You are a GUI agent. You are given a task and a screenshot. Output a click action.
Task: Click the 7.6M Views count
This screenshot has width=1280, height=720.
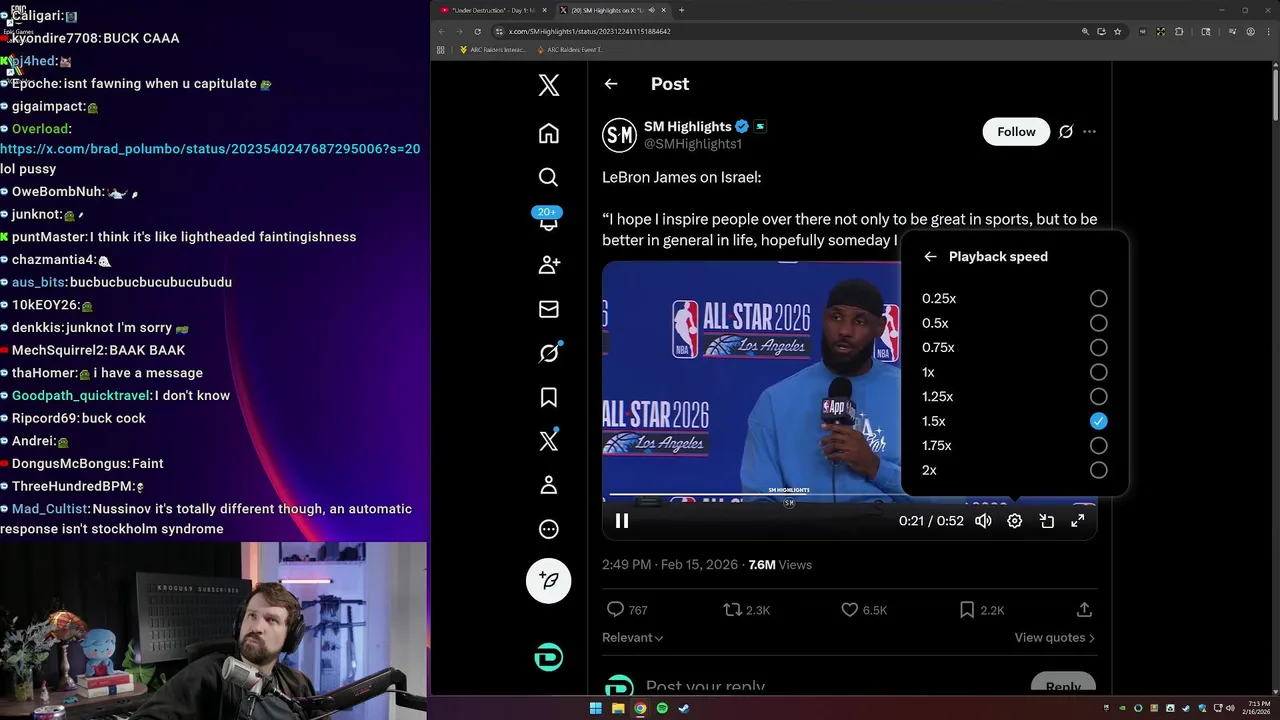click(x=780, y=565)
